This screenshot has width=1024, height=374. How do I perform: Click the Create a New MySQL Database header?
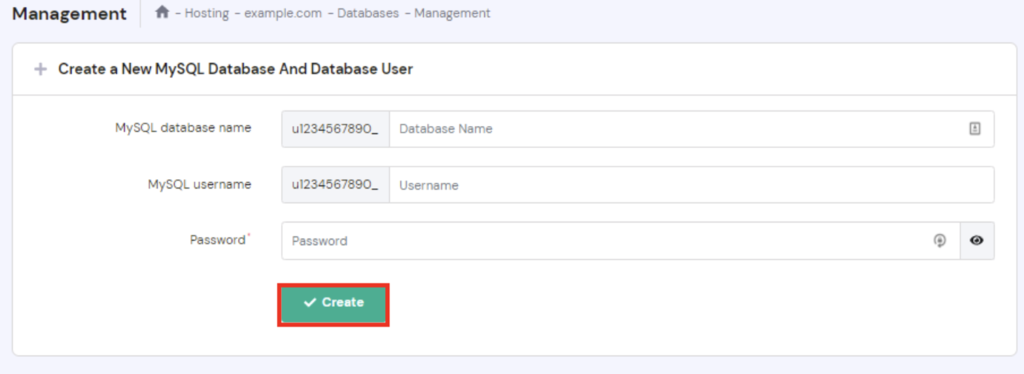point(236,69)
